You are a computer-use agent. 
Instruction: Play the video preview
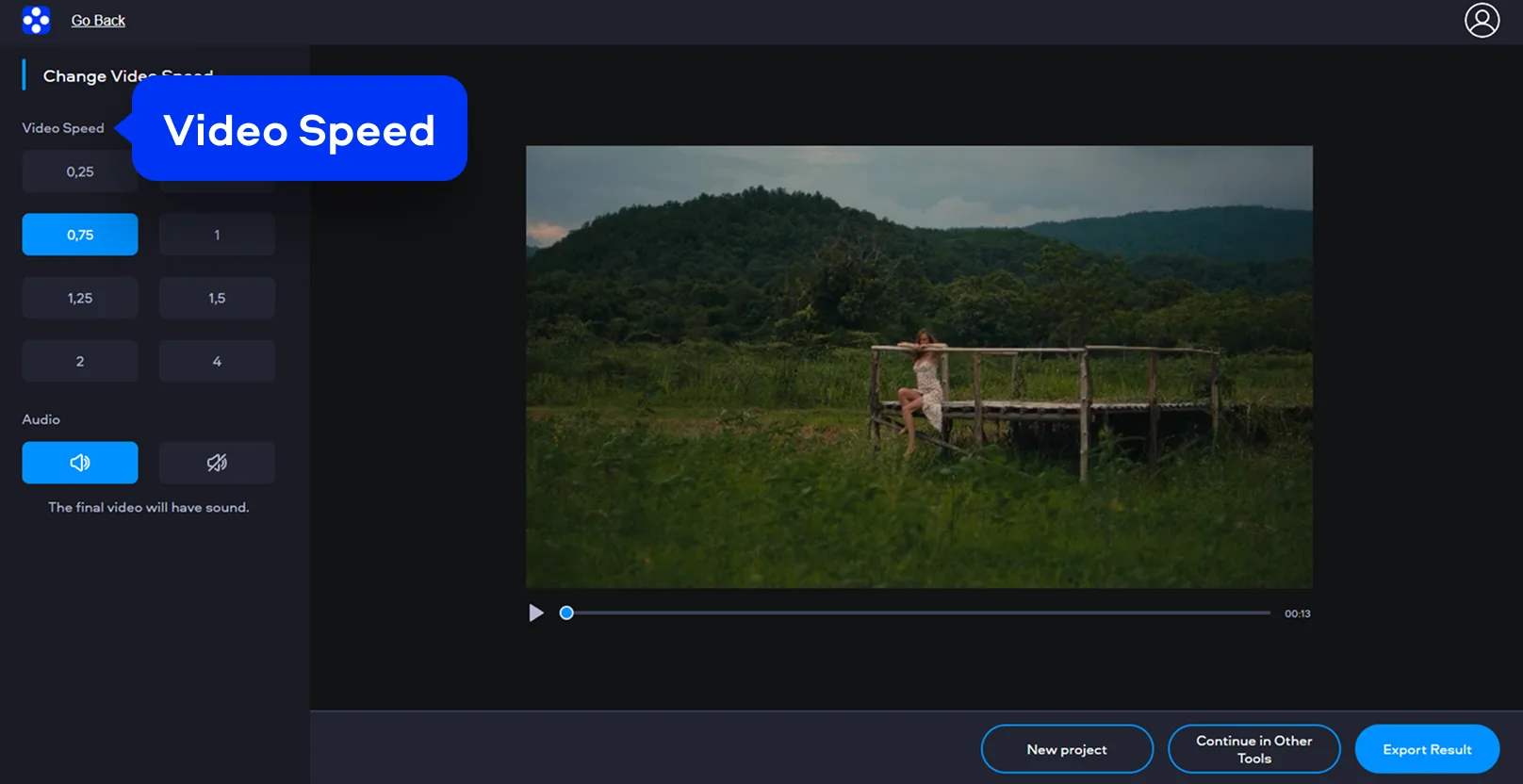click(x=536, y=613)
